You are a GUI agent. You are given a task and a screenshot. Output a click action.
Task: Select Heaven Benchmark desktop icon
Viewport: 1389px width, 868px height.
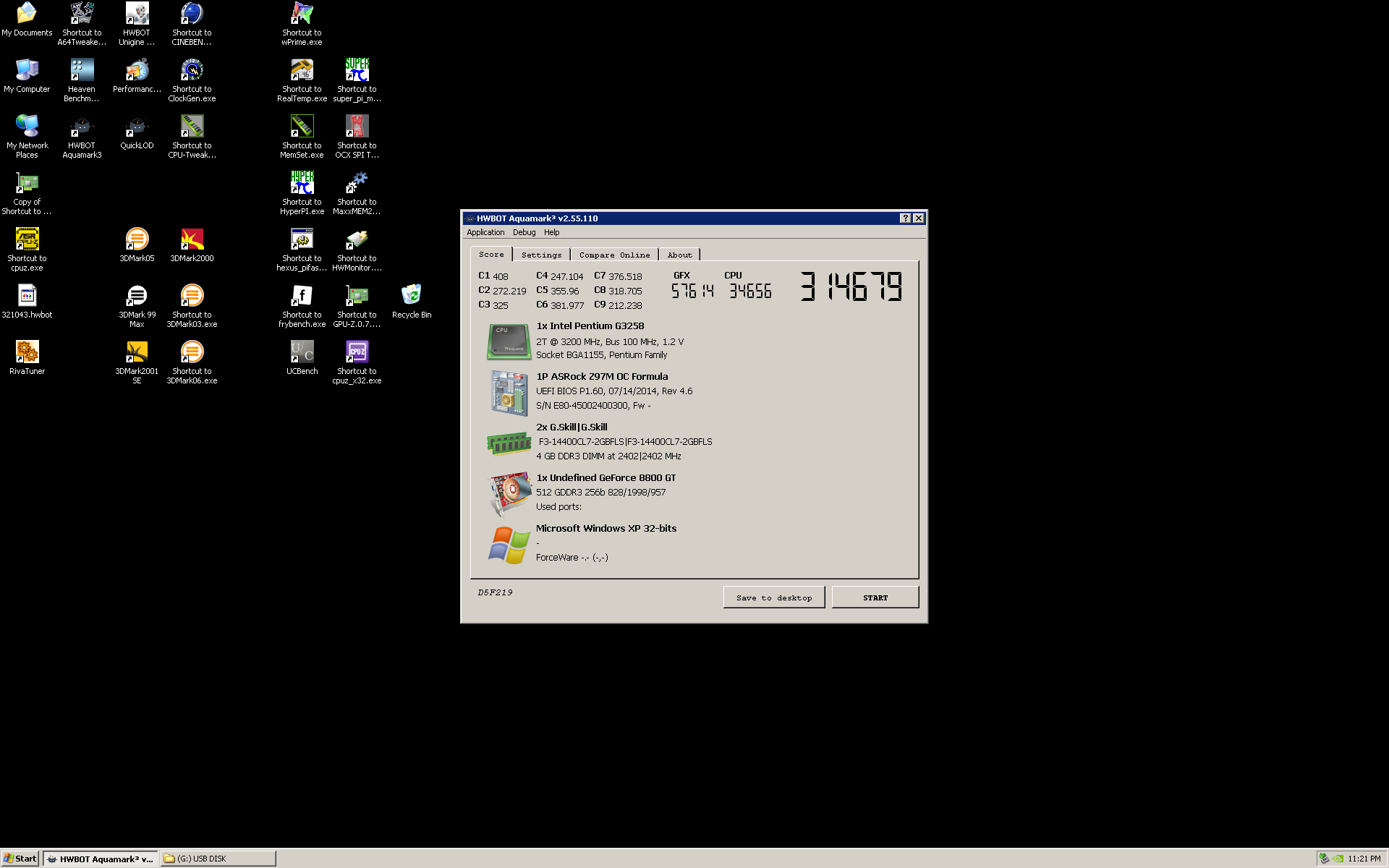82,80
